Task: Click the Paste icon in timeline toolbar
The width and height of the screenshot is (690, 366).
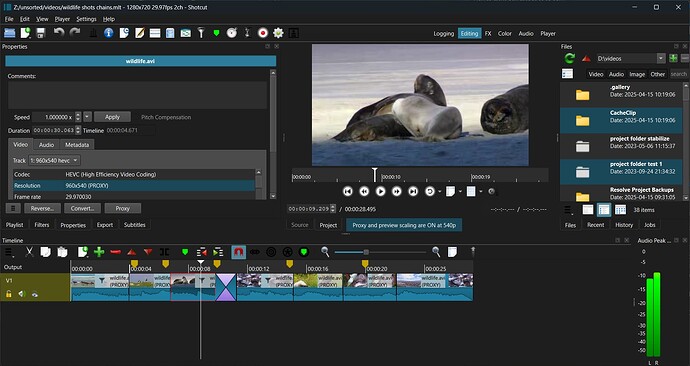Action: (x=62, y=252)
